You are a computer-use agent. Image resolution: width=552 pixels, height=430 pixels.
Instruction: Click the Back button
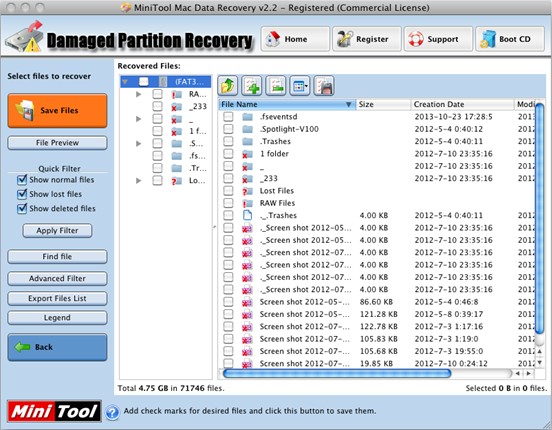57,347
